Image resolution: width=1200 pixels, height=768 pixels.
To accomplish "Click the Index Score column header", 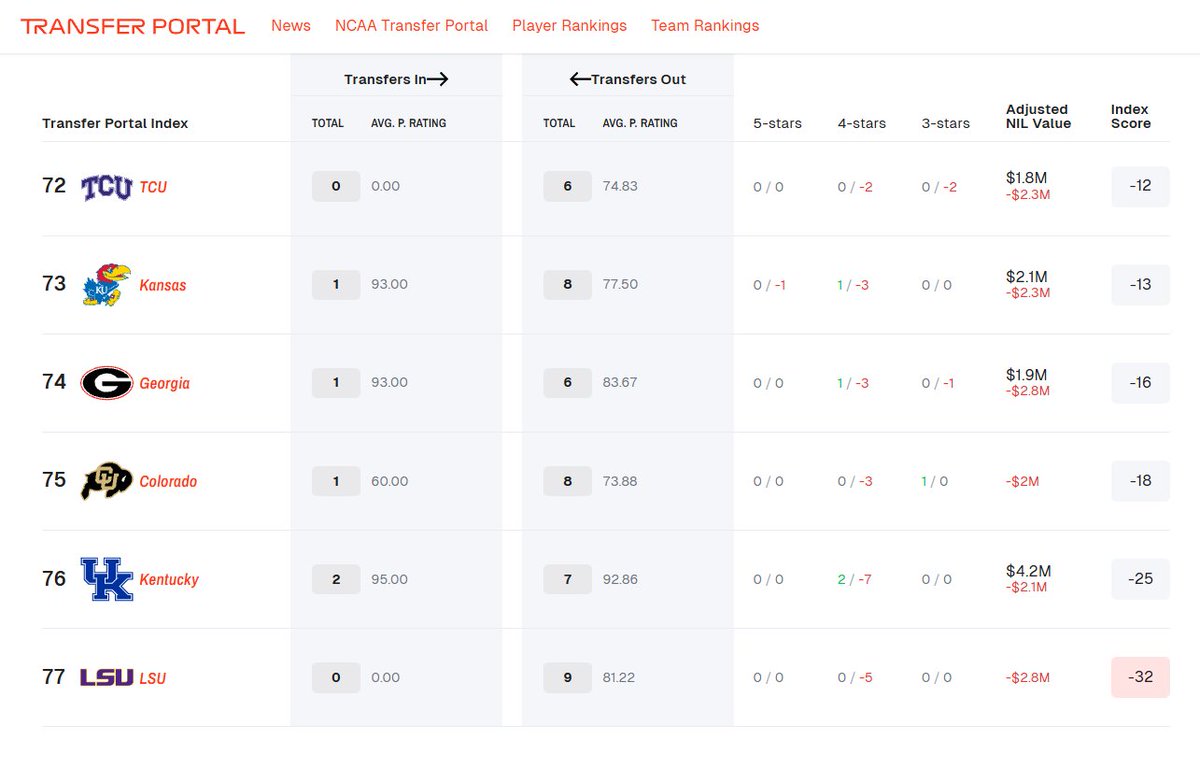I will [1131, 116].
